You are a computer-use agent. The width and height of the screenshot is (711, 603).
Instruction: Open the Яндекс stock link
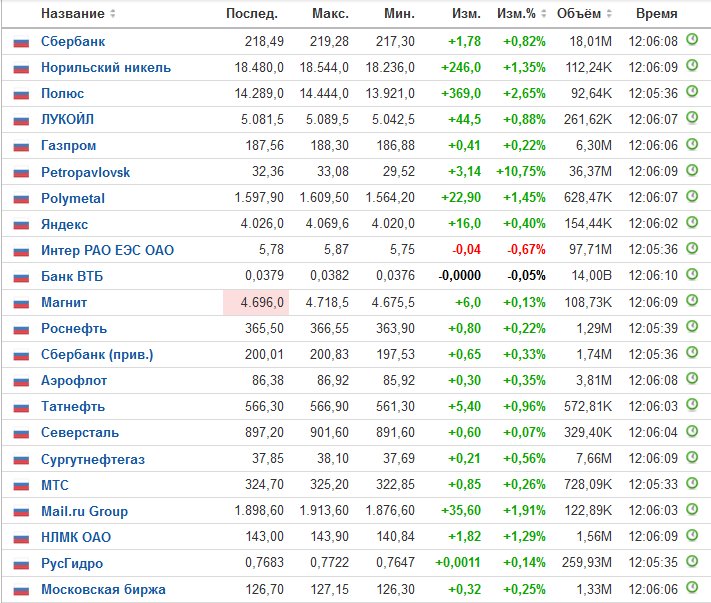tap(64, 224)
